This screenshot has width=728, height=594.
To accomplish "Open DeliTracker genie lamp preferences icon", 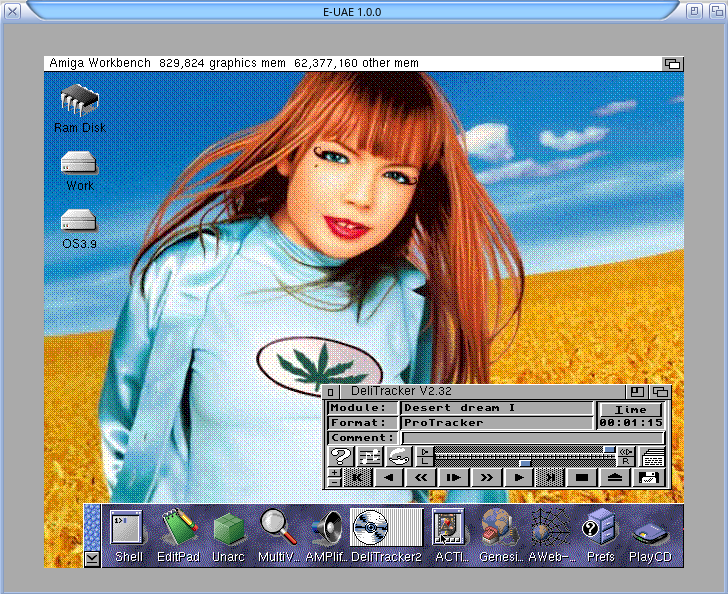I will click(x=398, y=456).
